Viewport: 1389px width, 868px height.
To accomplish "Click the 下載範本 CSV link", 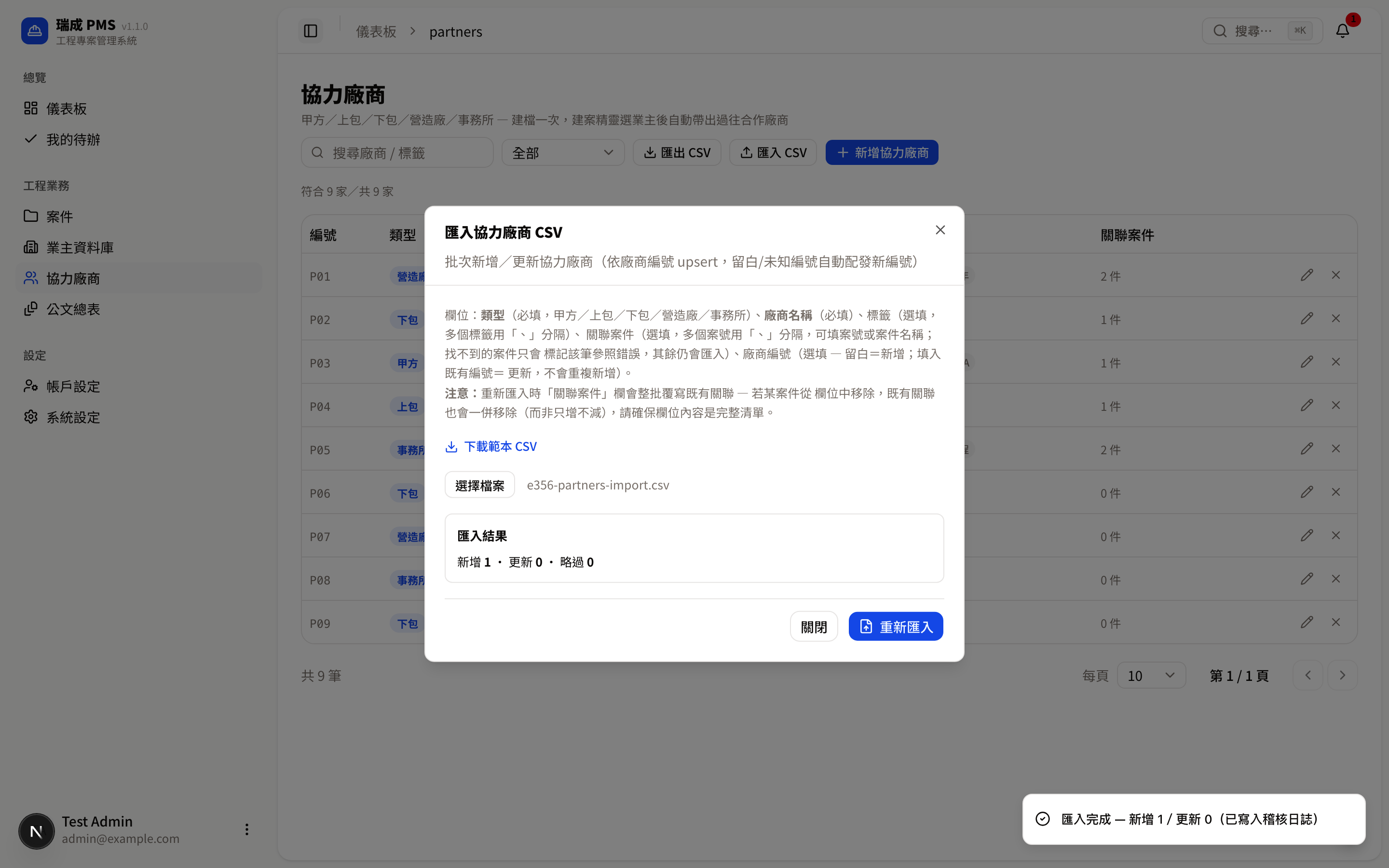I will point(491,447).
